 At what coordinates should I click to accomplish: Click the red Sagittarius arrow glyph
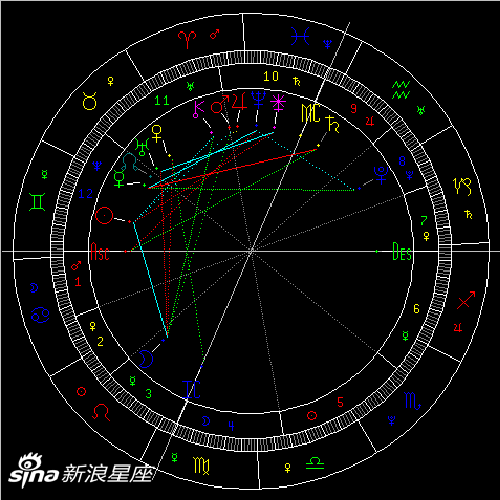pyautogui.click(x=466, y=300)
